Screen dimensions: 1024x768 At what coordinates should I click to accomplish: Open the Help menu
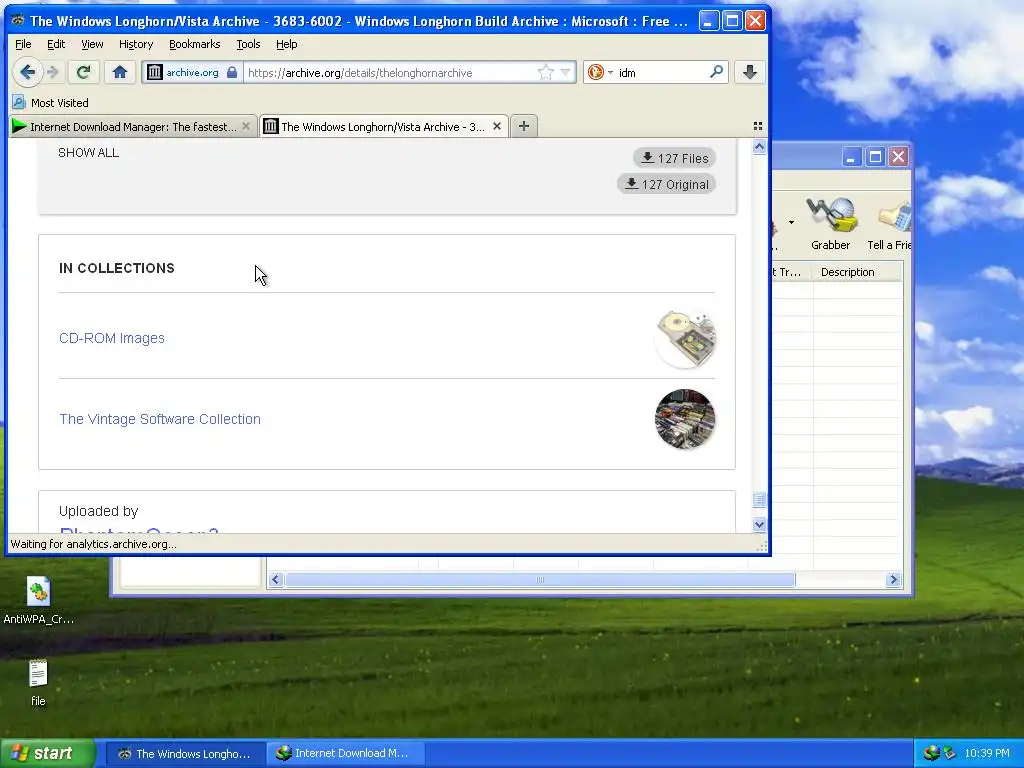point(286,44)
